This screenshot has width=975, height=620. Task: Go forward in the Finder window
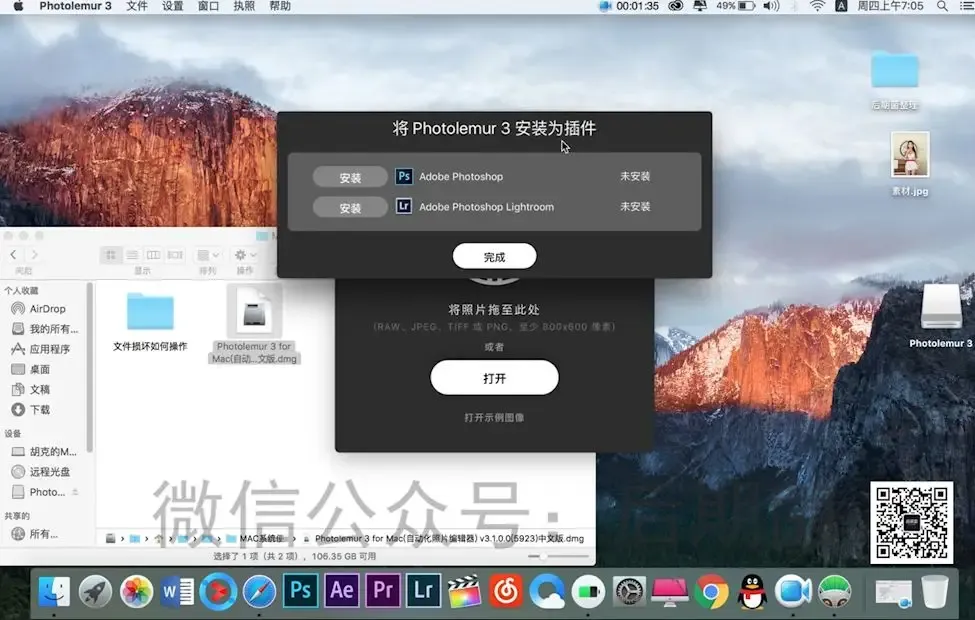tap(35, 254)
